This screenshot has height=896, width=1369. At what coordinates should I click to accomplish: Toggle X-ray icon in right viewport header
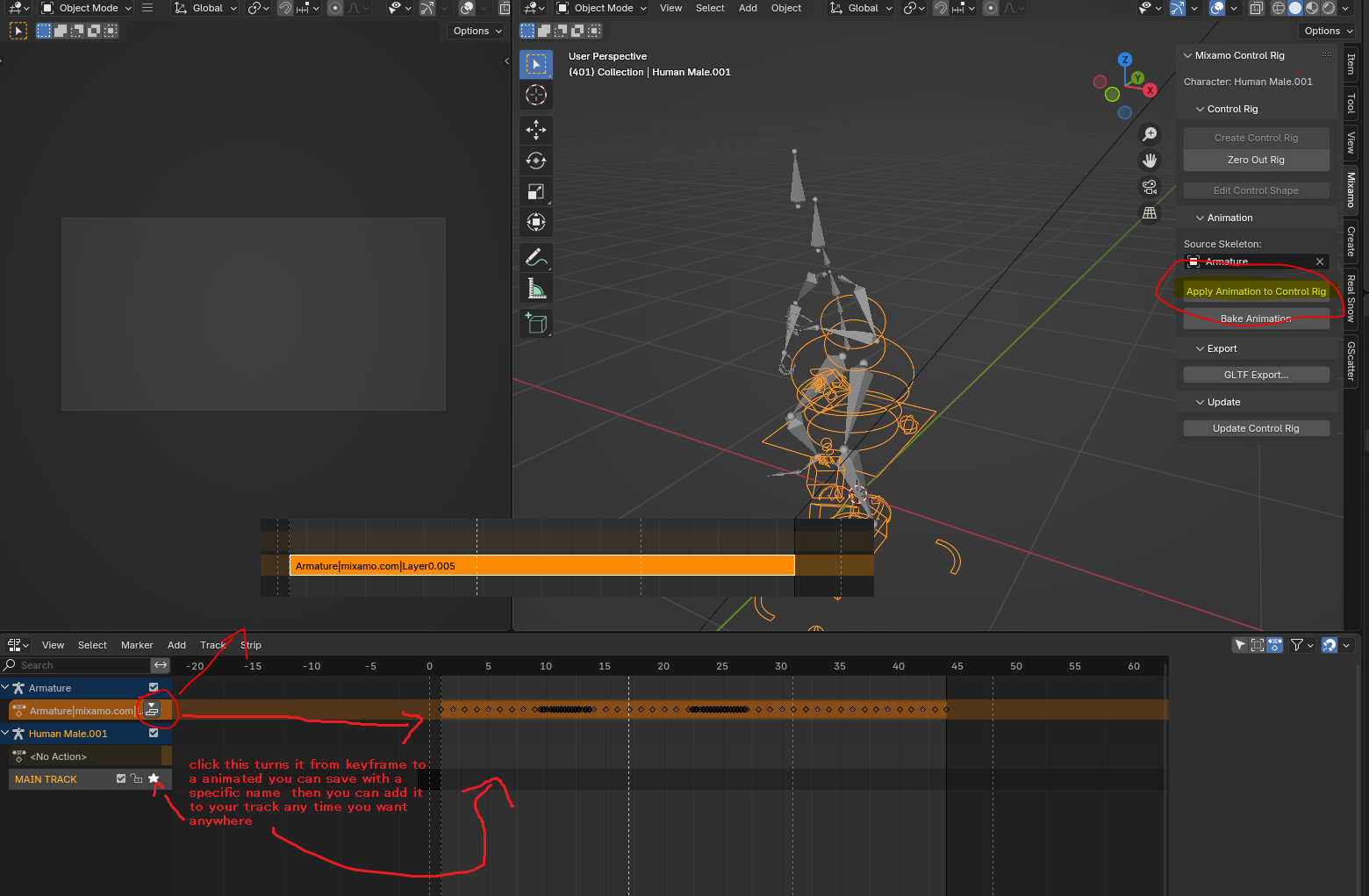1257,8
